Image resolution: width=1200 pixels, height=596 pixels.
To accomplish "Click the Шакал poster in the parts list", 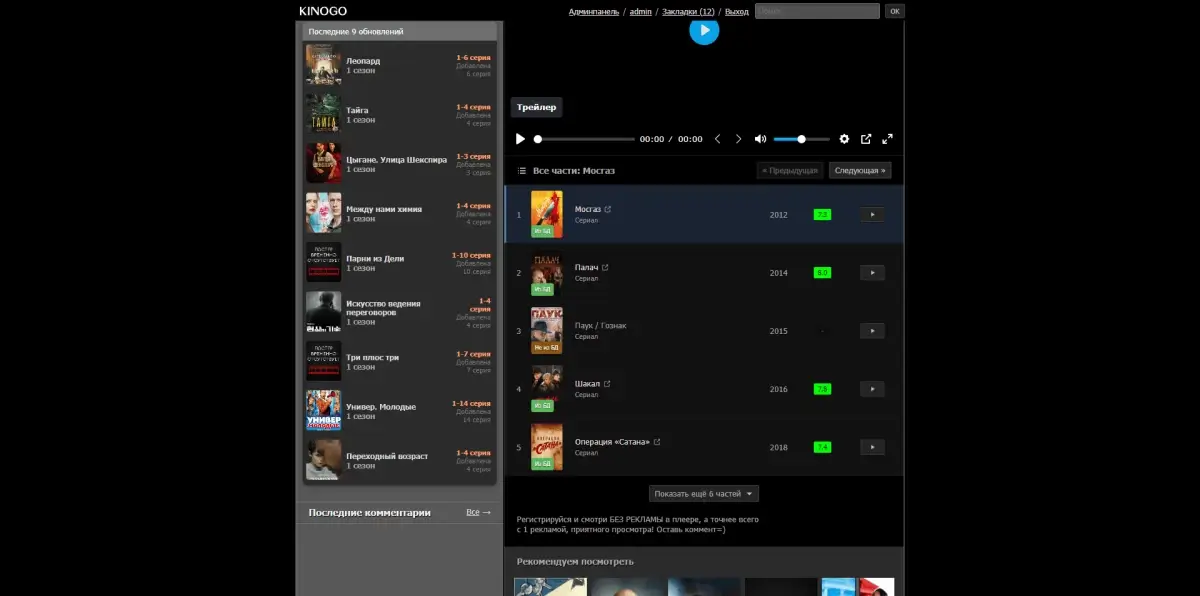I will 547,388.
